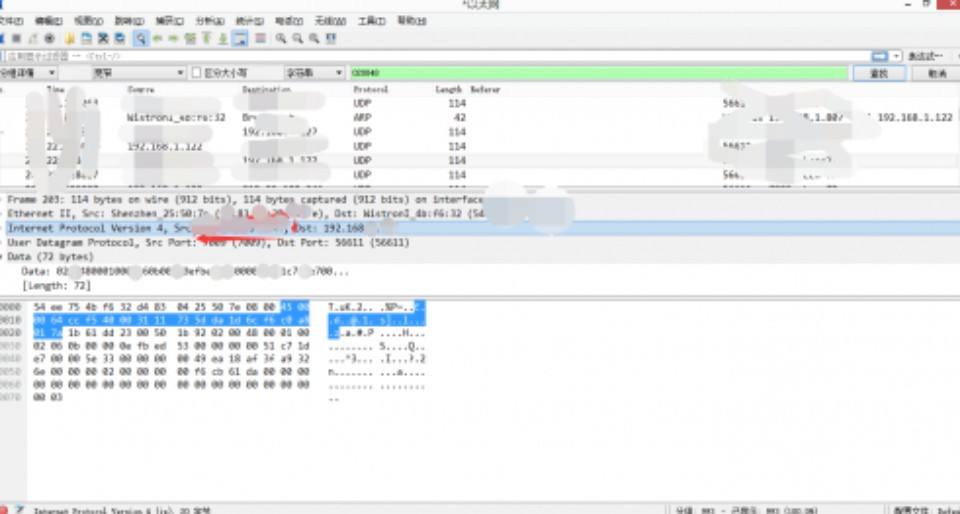Reload the capture file icon
The height and width of the screenshot is (514, 960).
coord(120,39)
